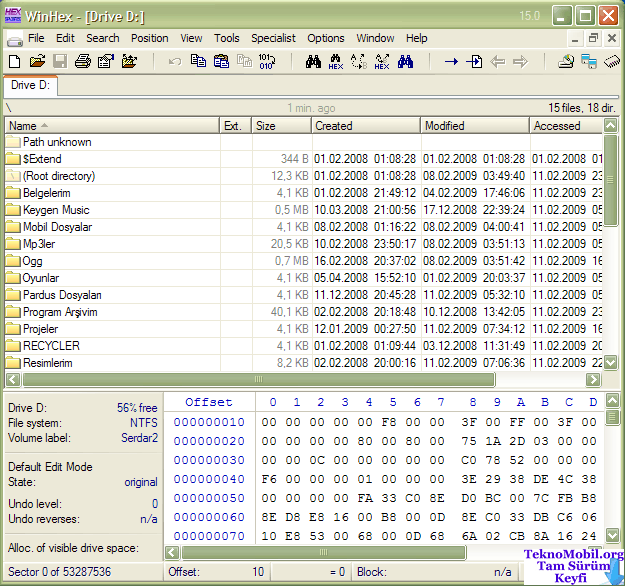Select the Resimlerim folder
The width and height of the screenshot is (625, 586).
click(47, 363)
